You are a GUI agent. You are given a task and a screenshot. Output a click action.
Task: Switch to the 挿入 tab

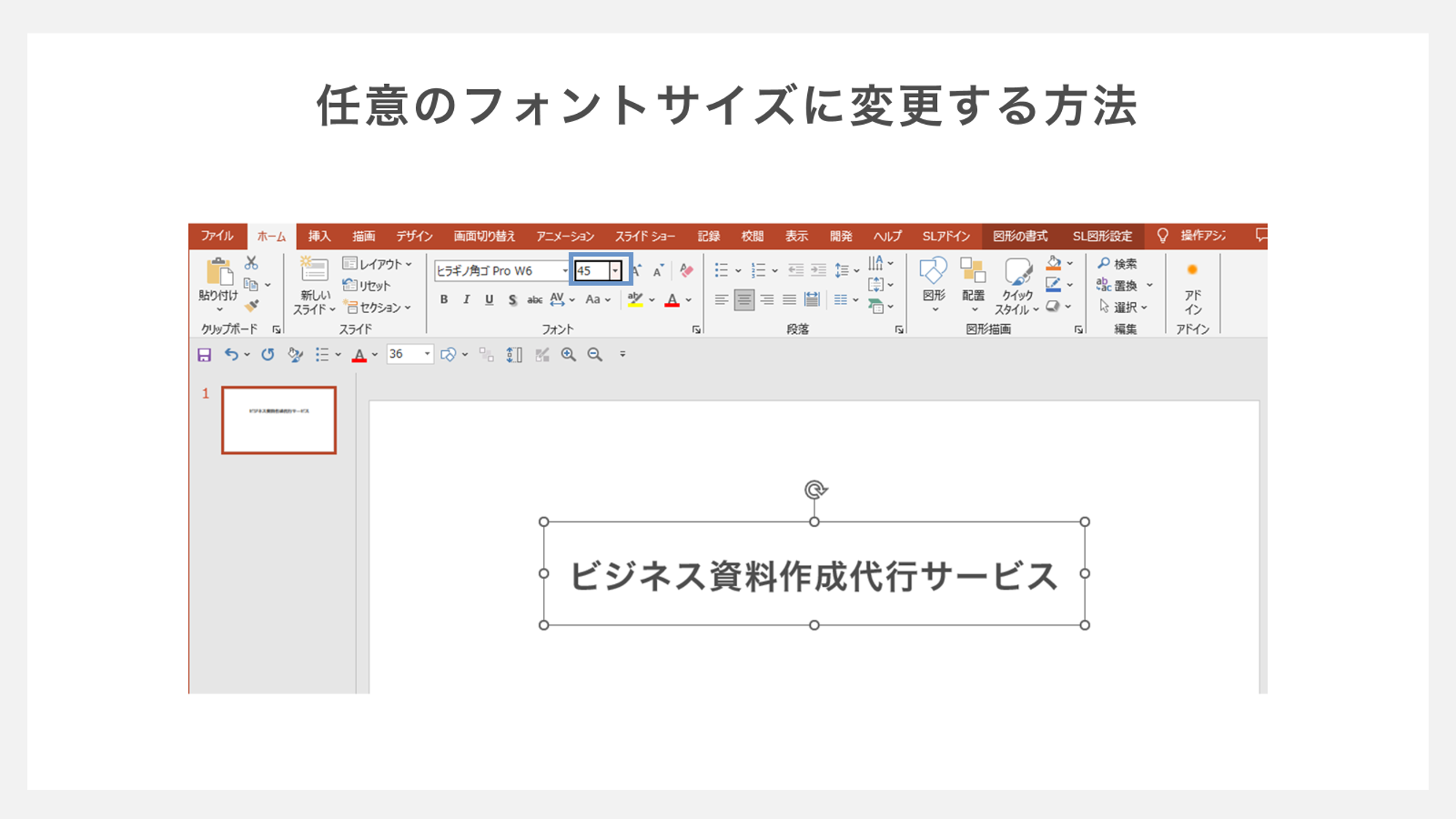[319, 236]
